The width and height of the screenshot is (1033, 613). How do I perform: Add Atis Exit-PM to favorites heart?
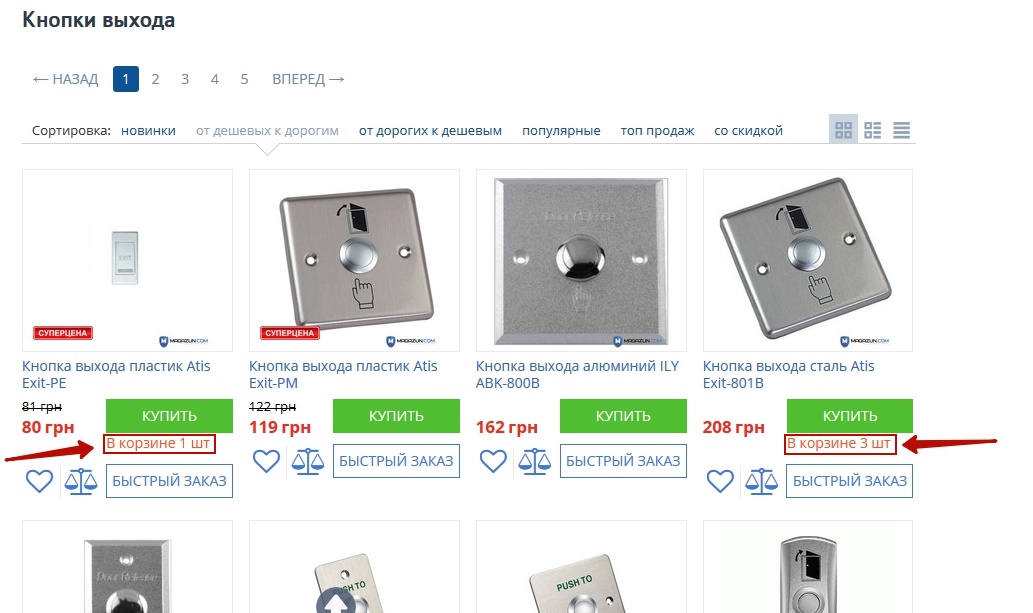(266, 461)
